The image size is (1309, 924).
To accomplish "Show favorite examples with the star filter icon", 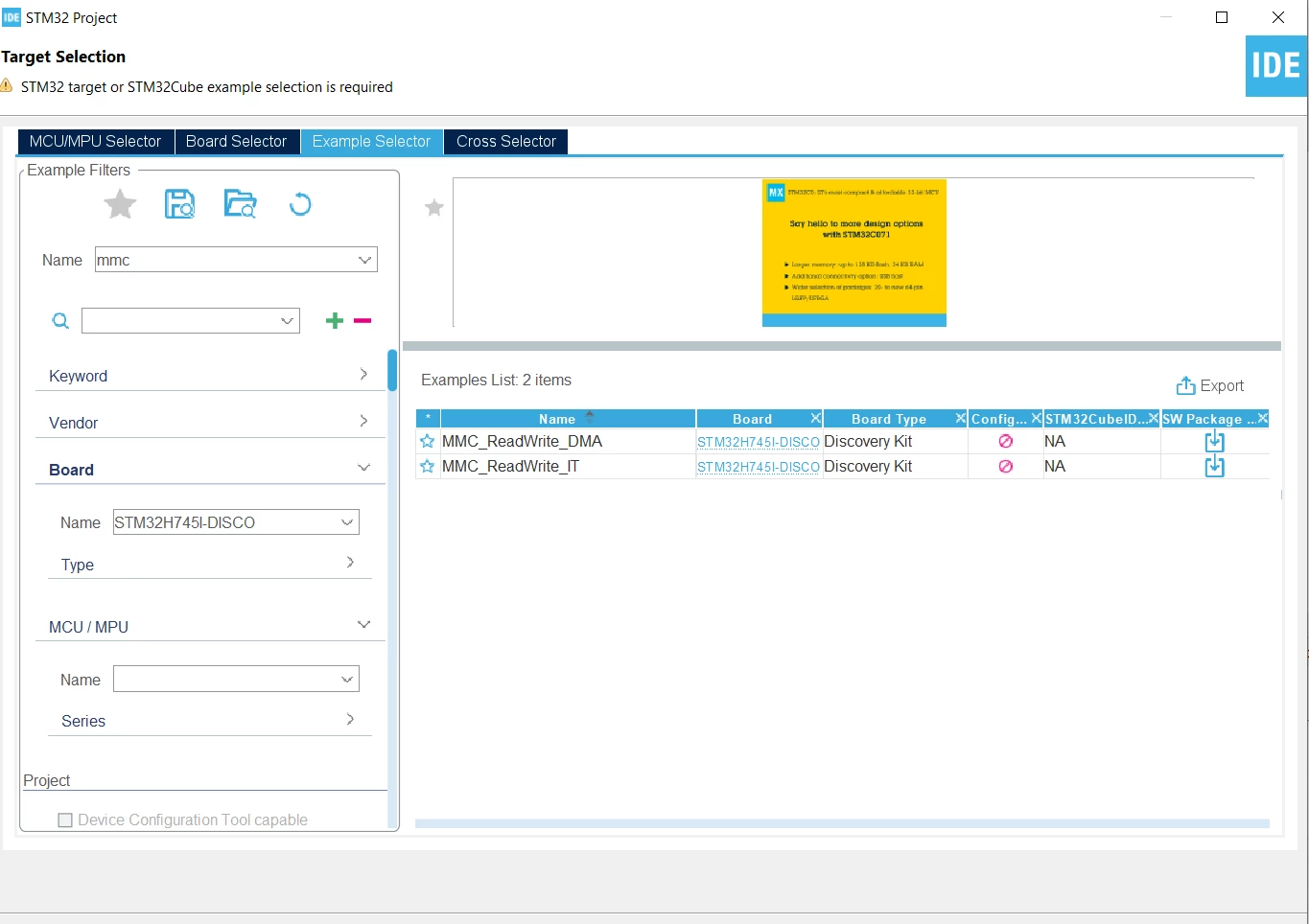I will click(x=120, y=204).
